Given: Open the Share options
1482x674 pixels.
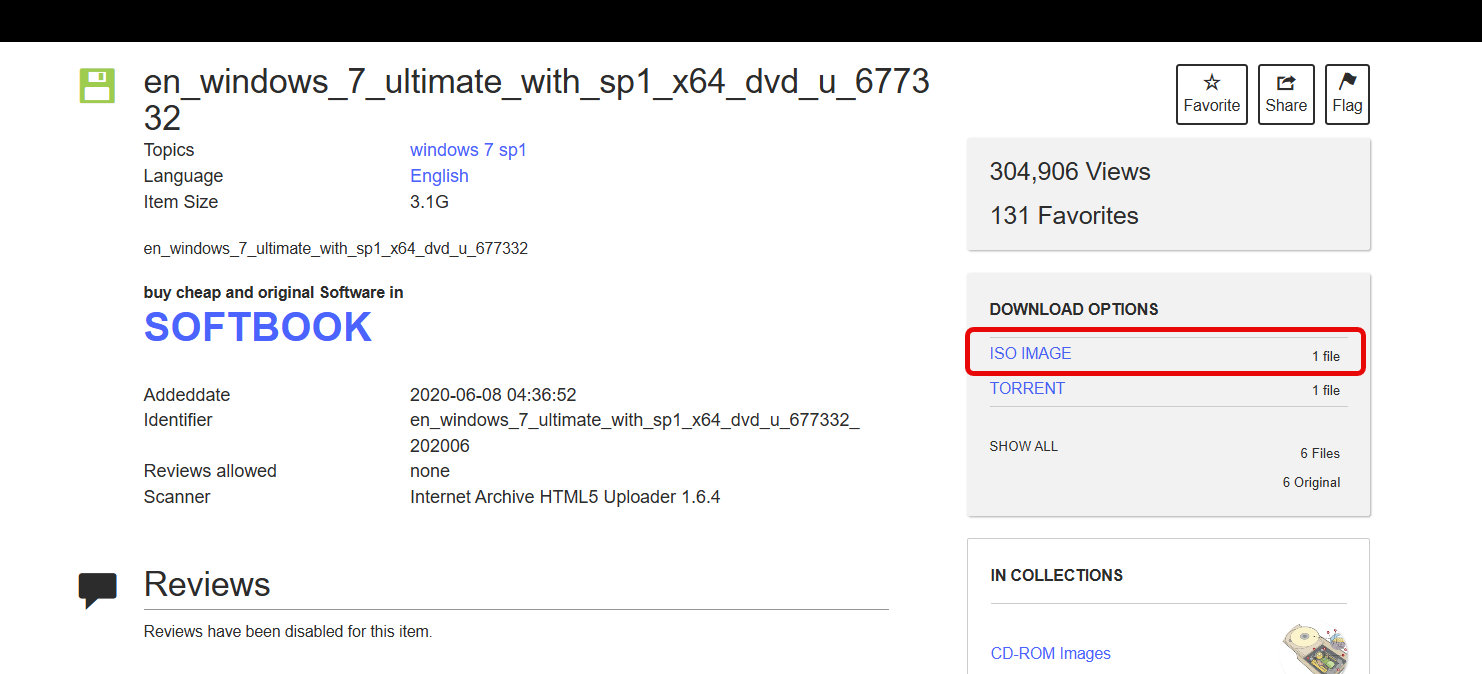Looking at the screenshot, I should coord(1285,94).
